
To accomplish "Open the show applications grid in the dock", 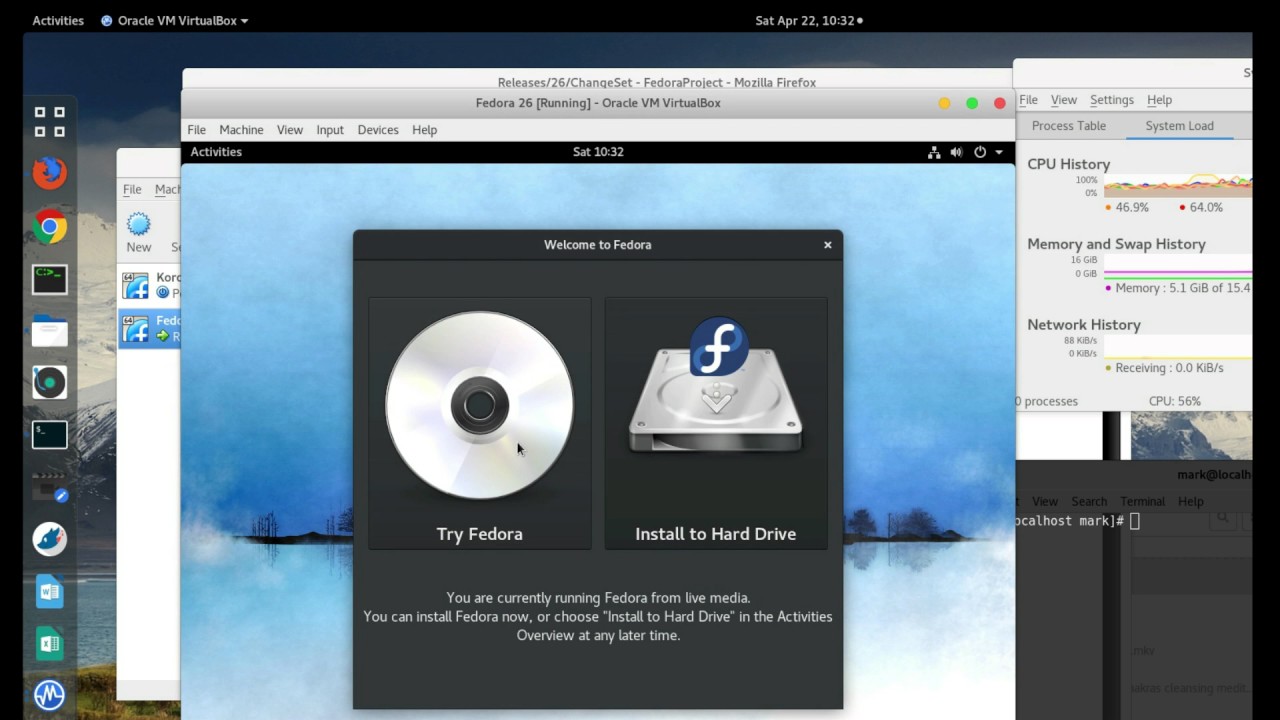I will coord(49,122).
